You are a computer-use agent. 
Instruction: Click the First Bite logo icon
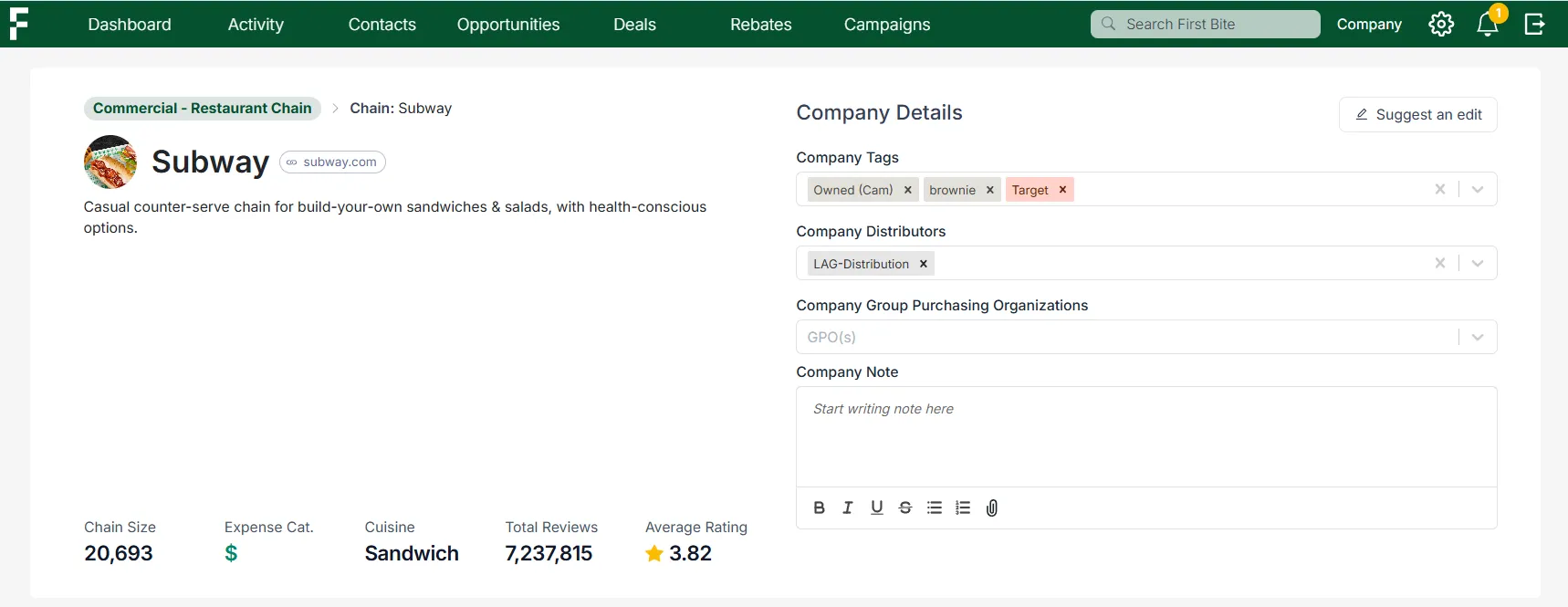click(x=18, y=24)
